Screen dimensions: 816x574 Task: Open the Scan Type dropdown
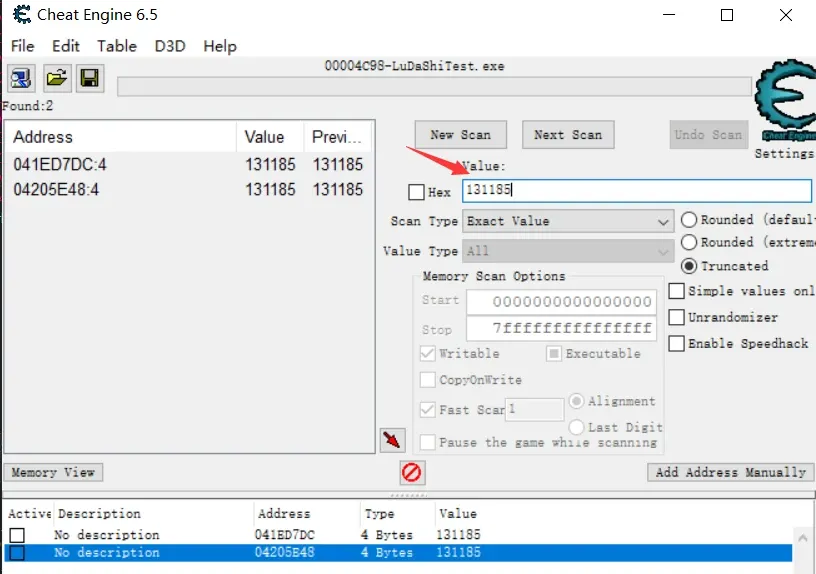click(568, 221)
